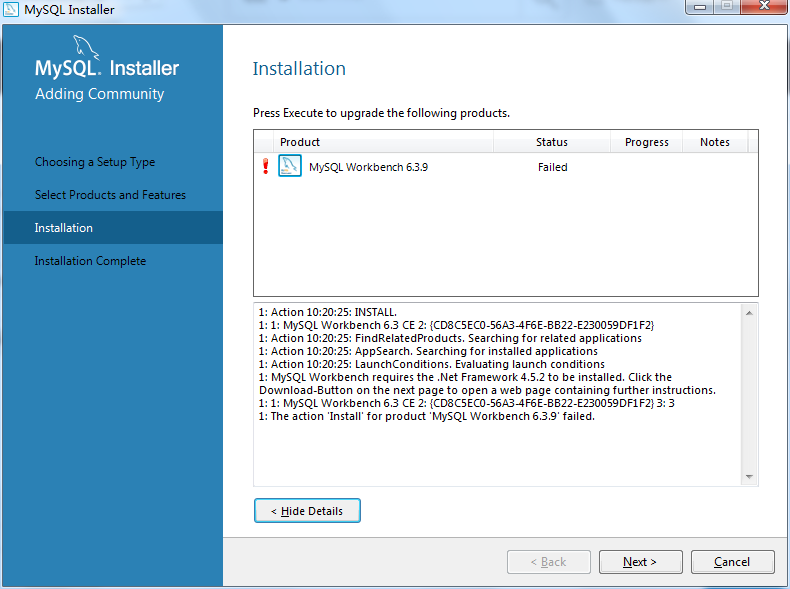Click the log scrollbar up arrow

coord(749,313)
